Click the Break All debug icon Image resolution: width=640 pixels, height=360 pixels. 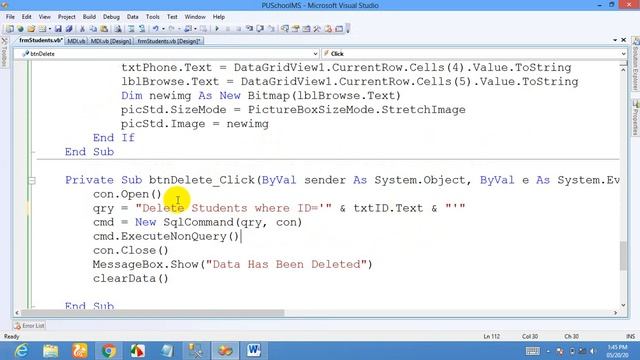228,29
